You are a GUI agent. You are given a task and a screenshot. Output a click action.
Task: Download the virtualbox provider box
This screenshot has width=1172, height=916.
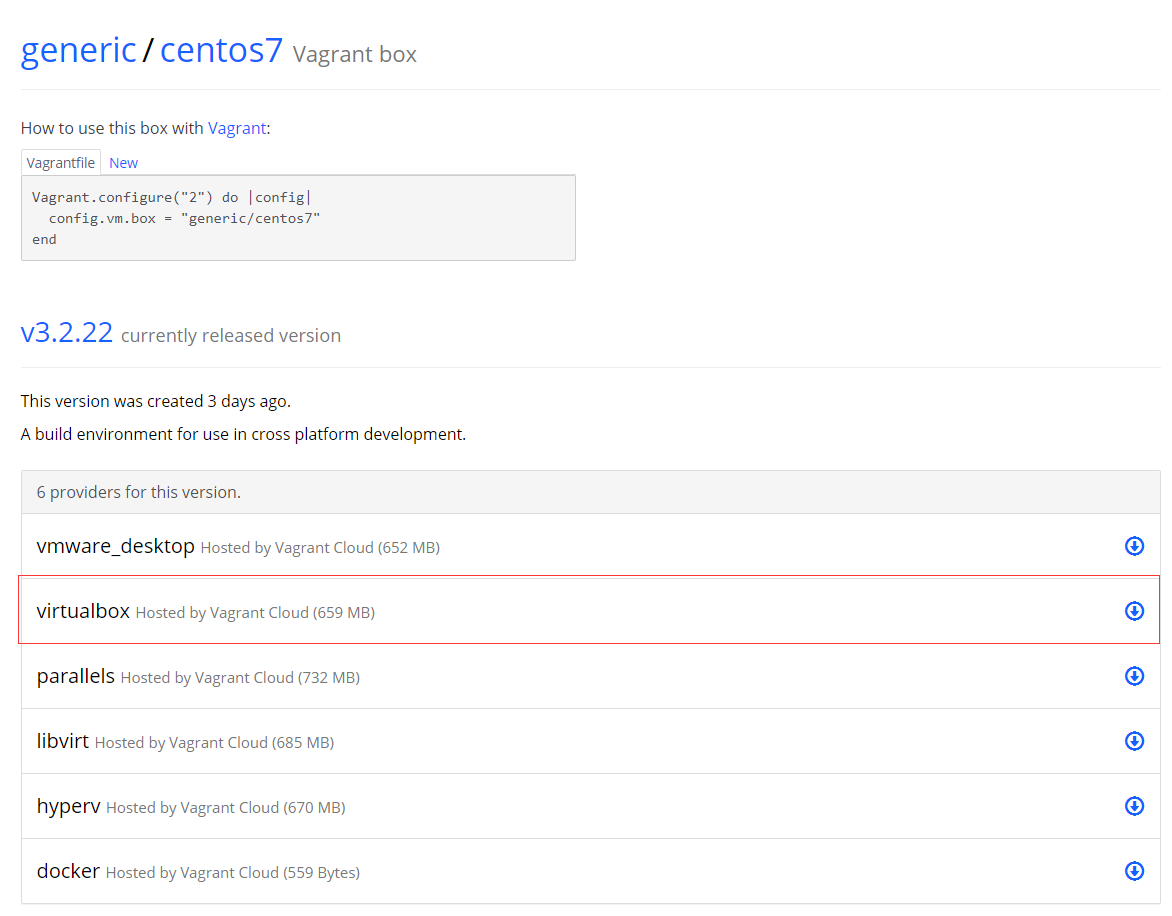[x=1134, y=611]
